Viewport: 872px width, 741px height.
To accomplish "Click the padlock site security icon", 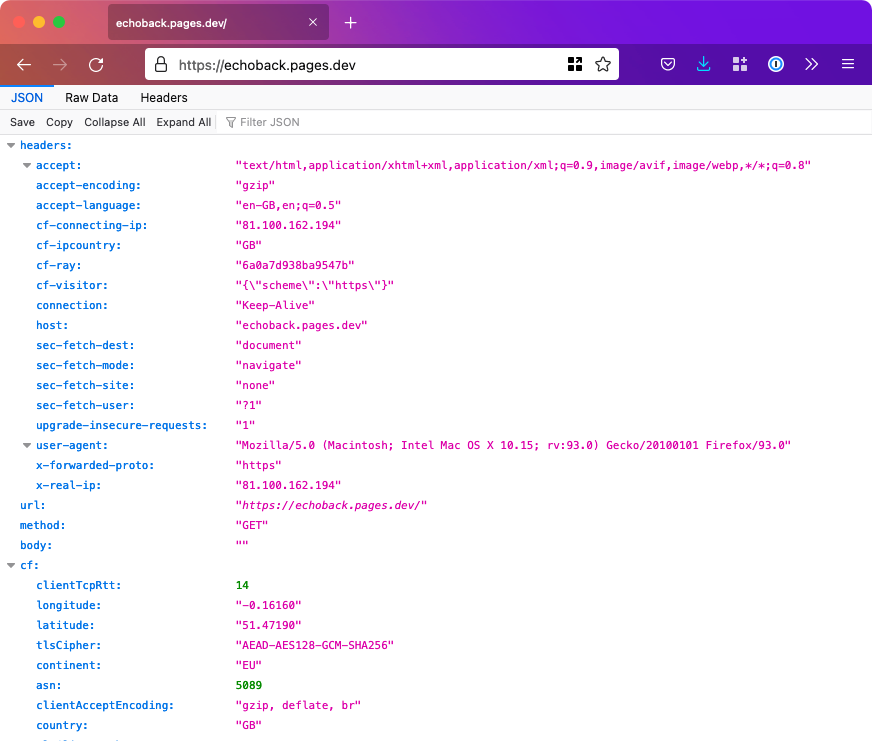I will [160, 63].
